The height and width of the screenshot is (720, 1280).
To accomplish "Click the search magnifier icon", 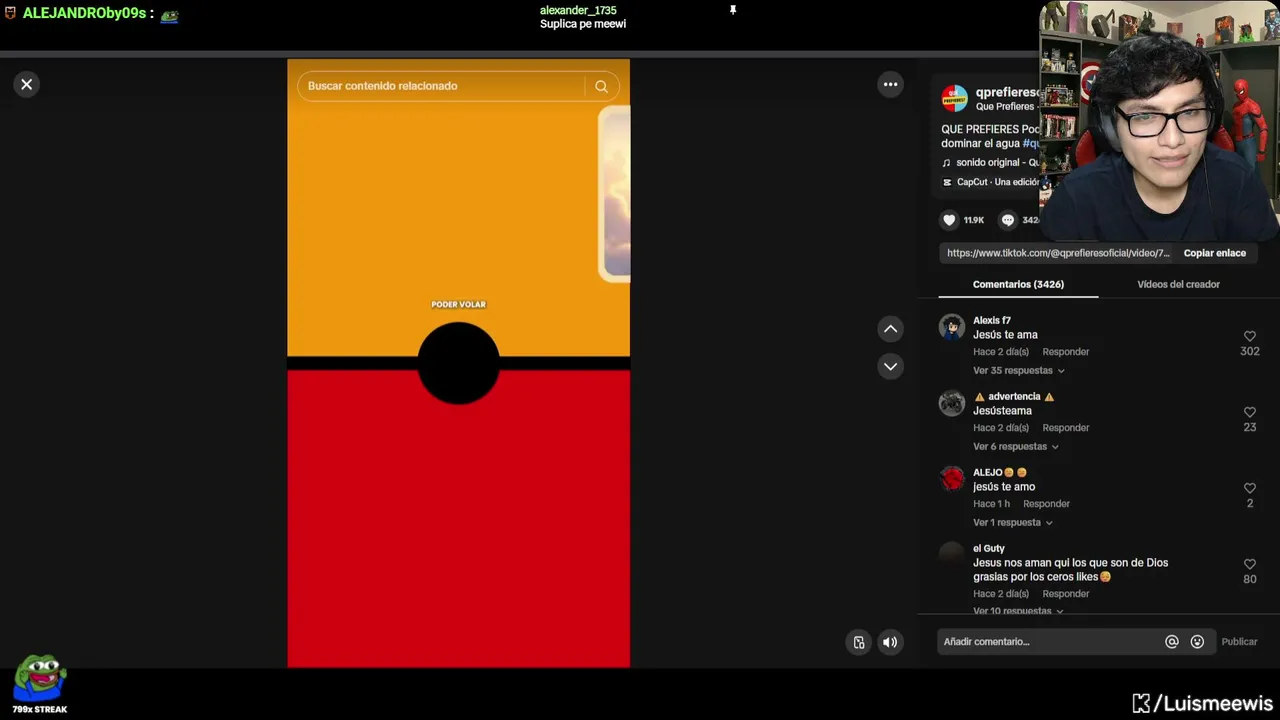I will point(601,86).
